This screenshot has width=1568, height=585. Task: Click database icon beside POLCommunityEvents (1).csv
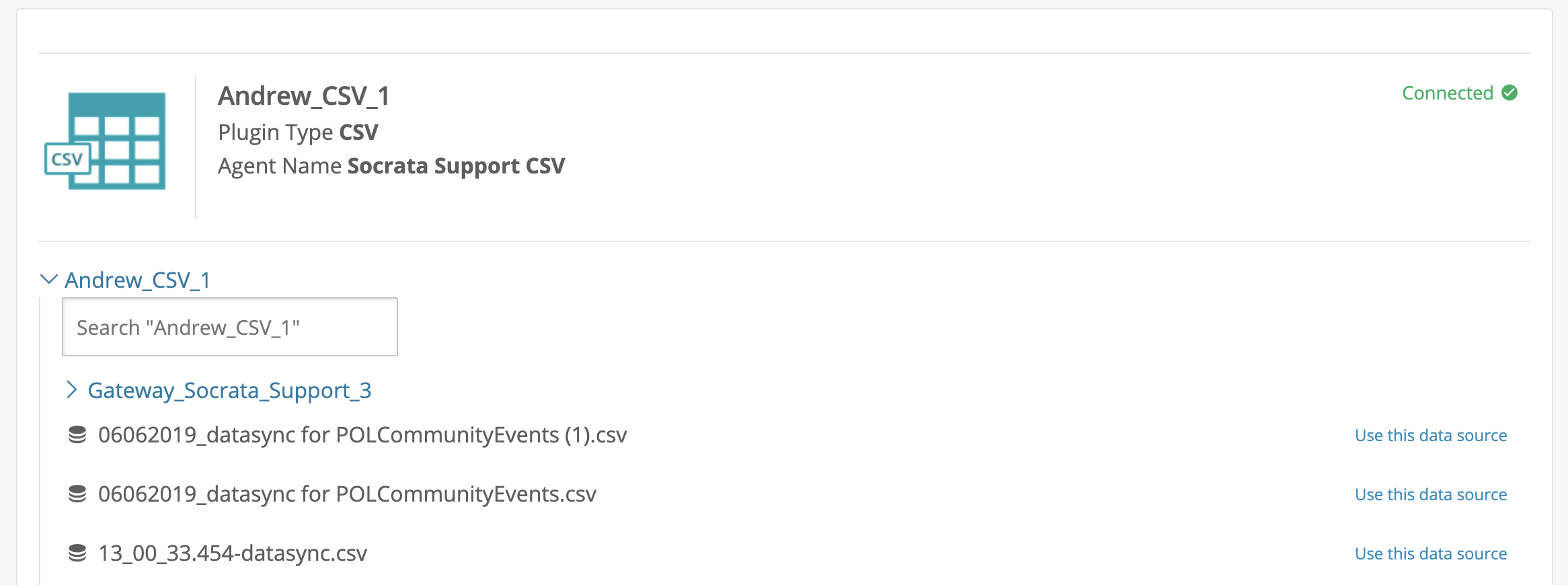77,435
